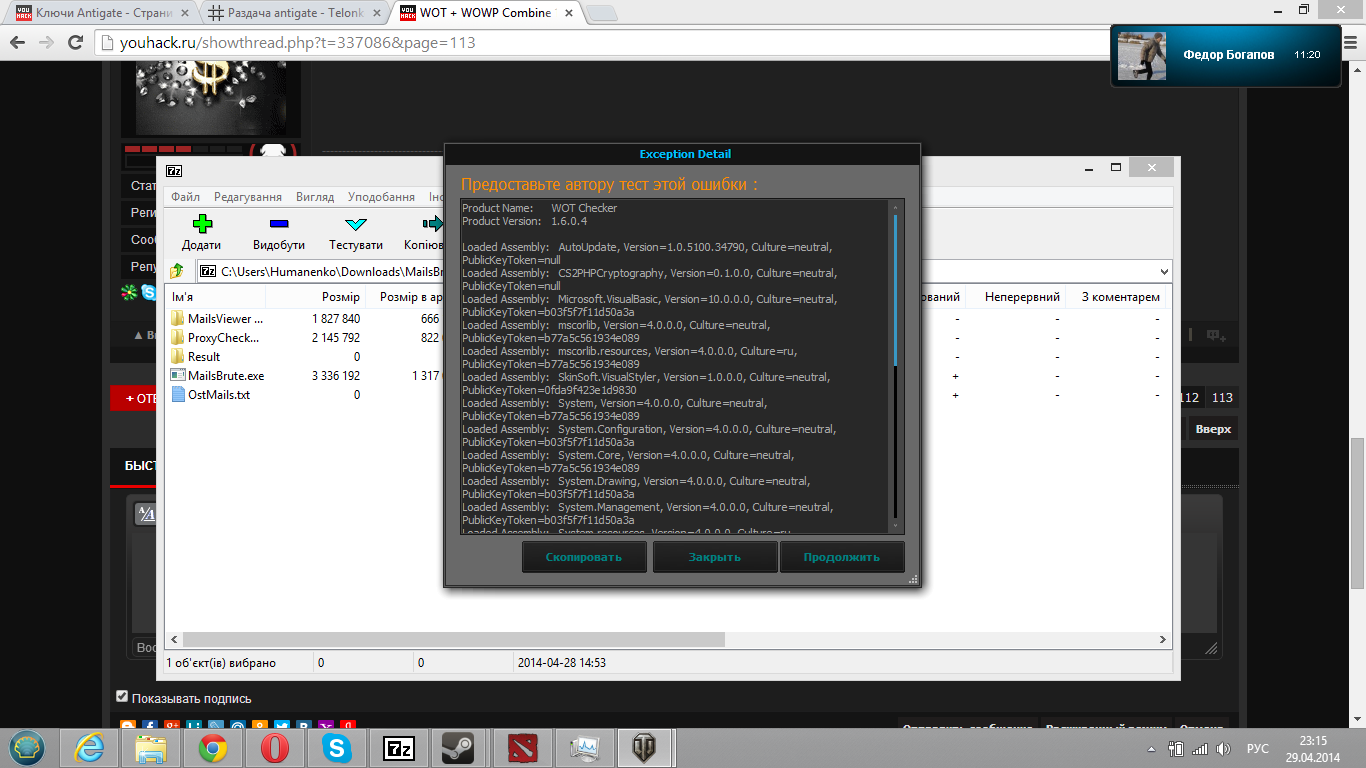Click the 7z icon in 7-Zip title bar

click(174, 170)
